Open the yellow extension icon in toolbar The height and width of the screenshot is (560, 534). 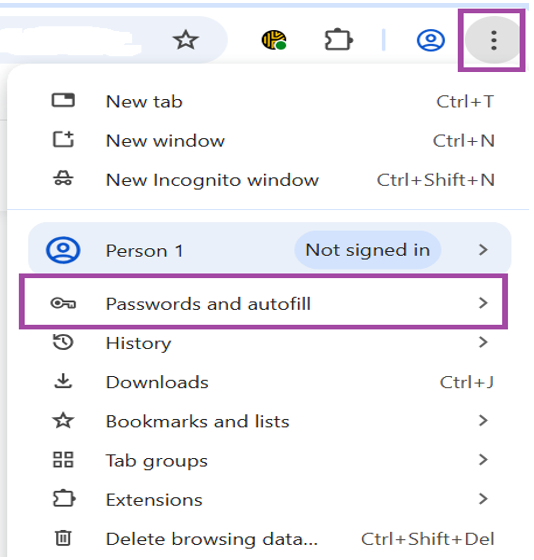pyautogui.click(x=274, y=40)
